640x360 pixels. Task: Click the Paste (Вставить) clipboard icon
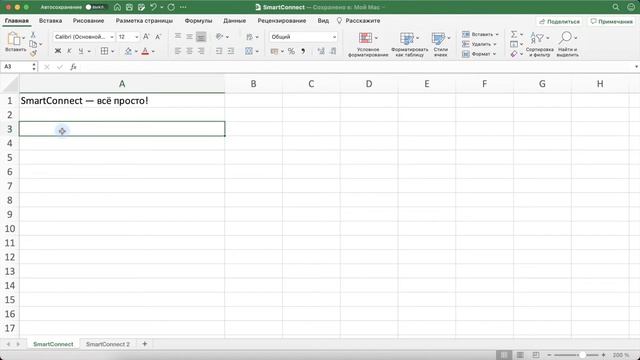coord(14,38)
